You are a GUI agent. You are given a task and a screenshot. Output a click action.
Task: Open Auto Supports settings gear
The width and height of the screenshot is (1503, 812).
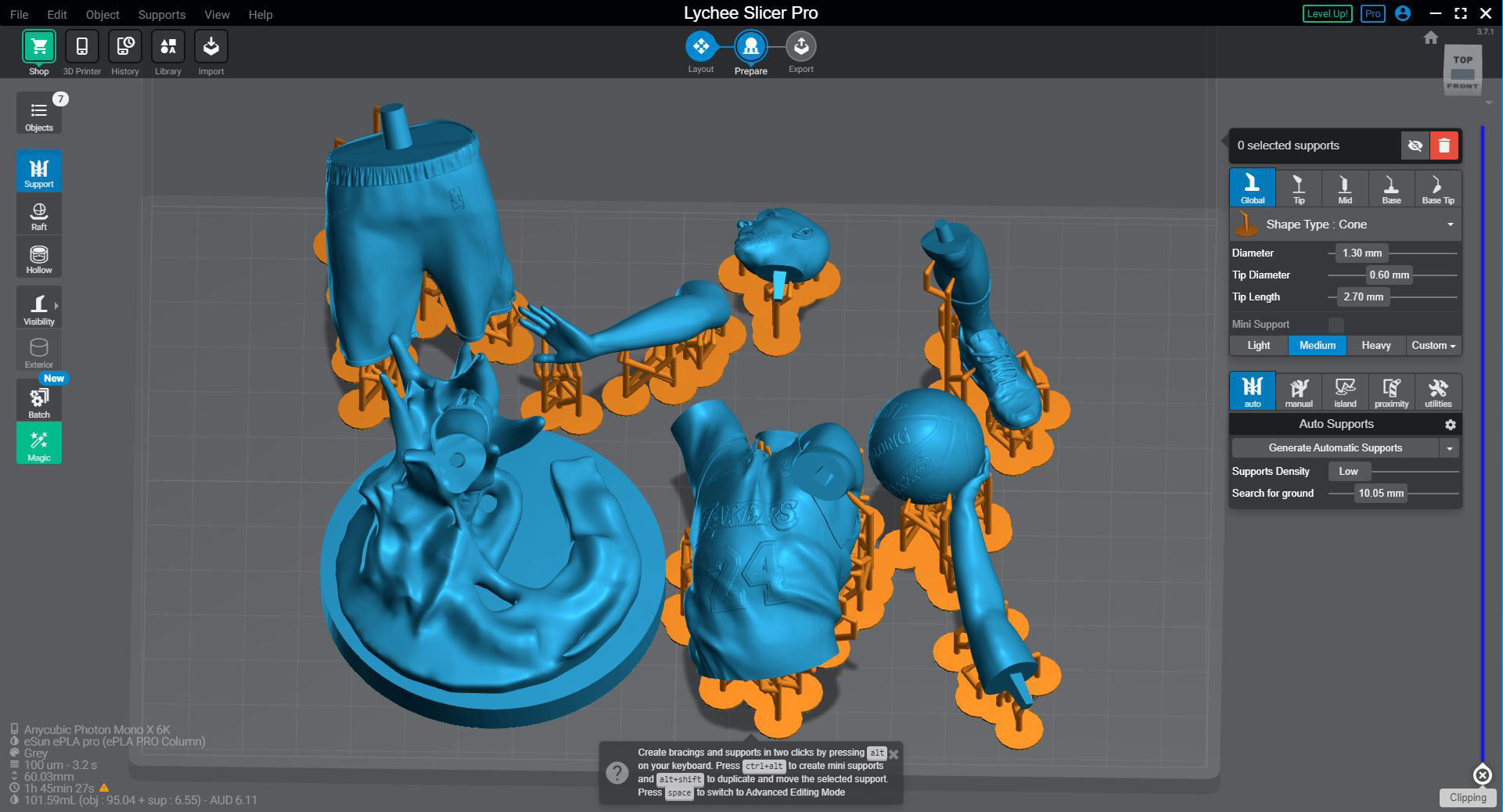pyautogui.click(x=1450, y=424)
